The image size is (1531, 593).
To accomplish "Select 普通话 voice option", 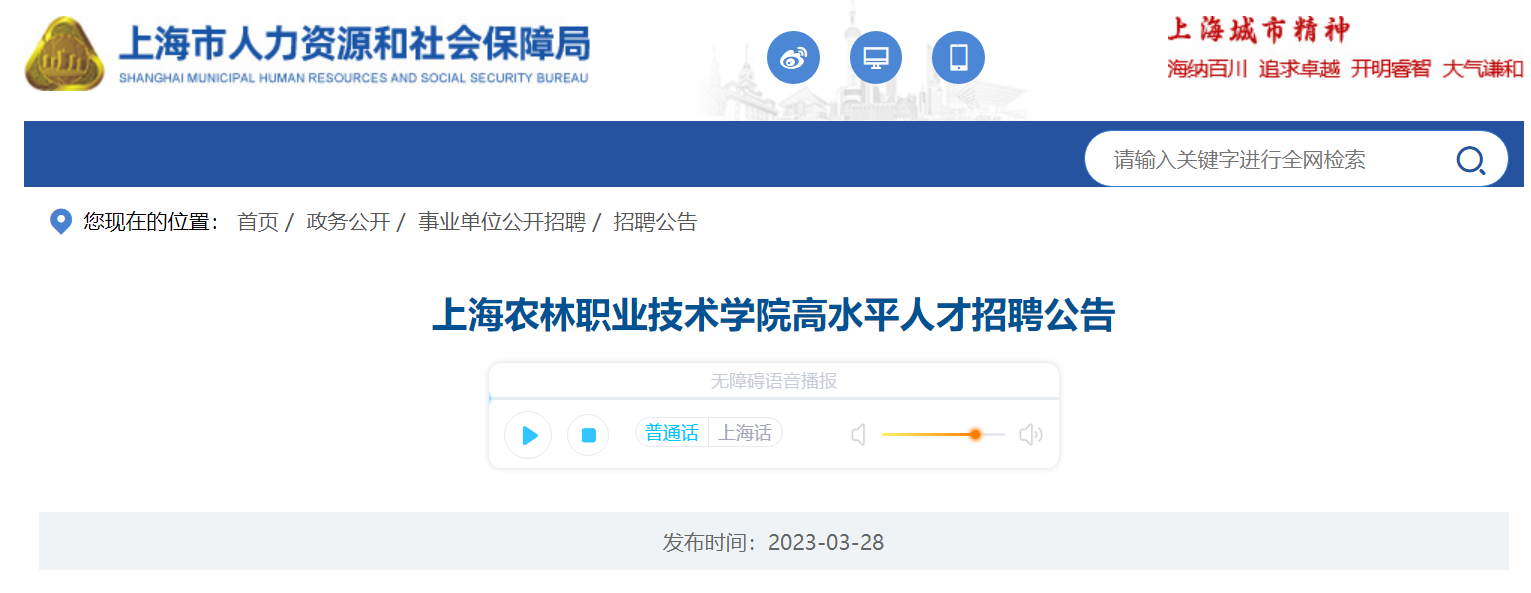I will [x=672, y=433].
